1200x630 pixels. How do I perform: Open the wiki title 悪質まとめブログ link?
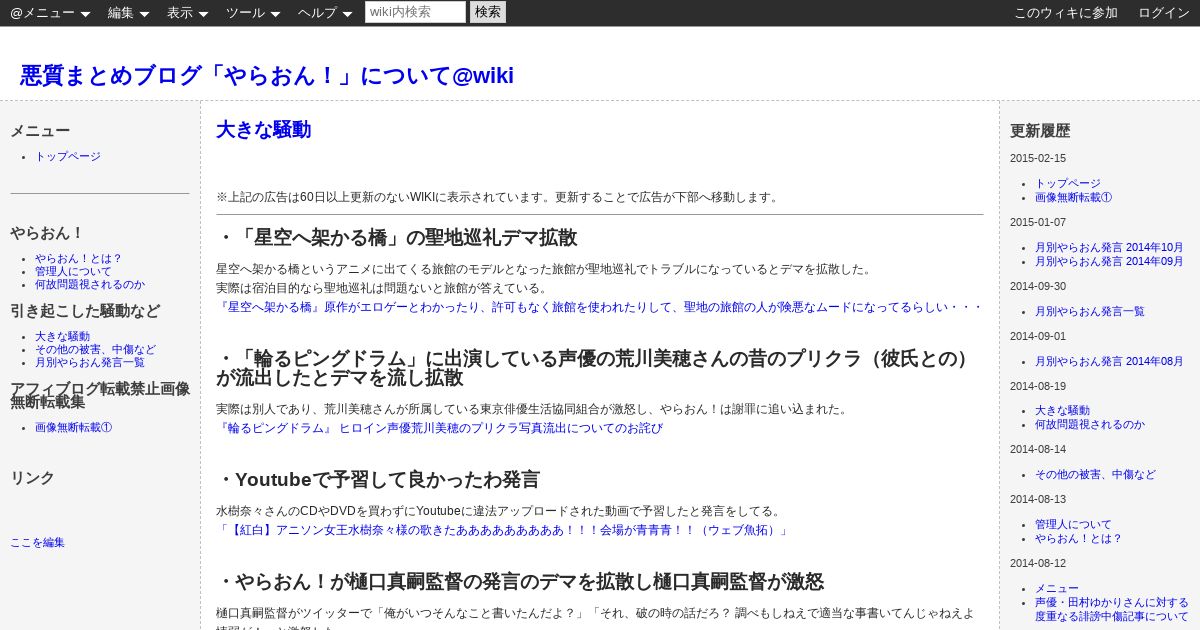(x=267, y=75)
